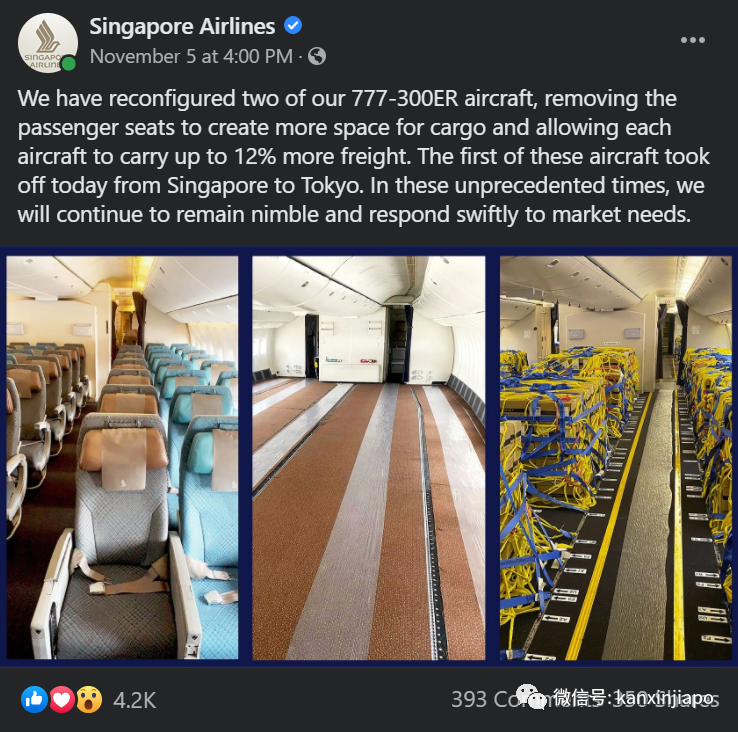Open the three-dot post options menu
Image resolution: width=738 pixels, height=732 pixels.
[x=693, y=40]
